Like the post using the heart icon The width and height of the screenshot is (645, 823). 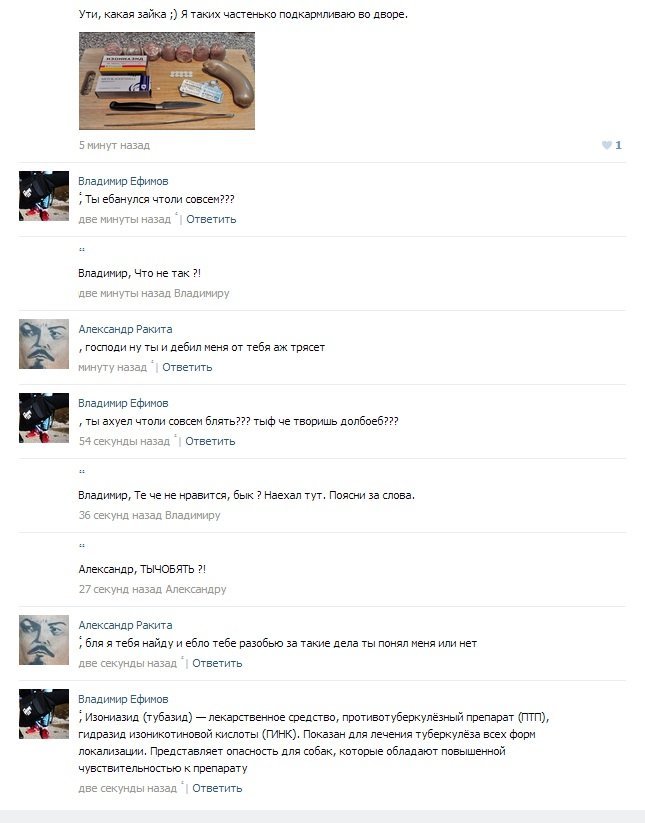coord(606,145)
